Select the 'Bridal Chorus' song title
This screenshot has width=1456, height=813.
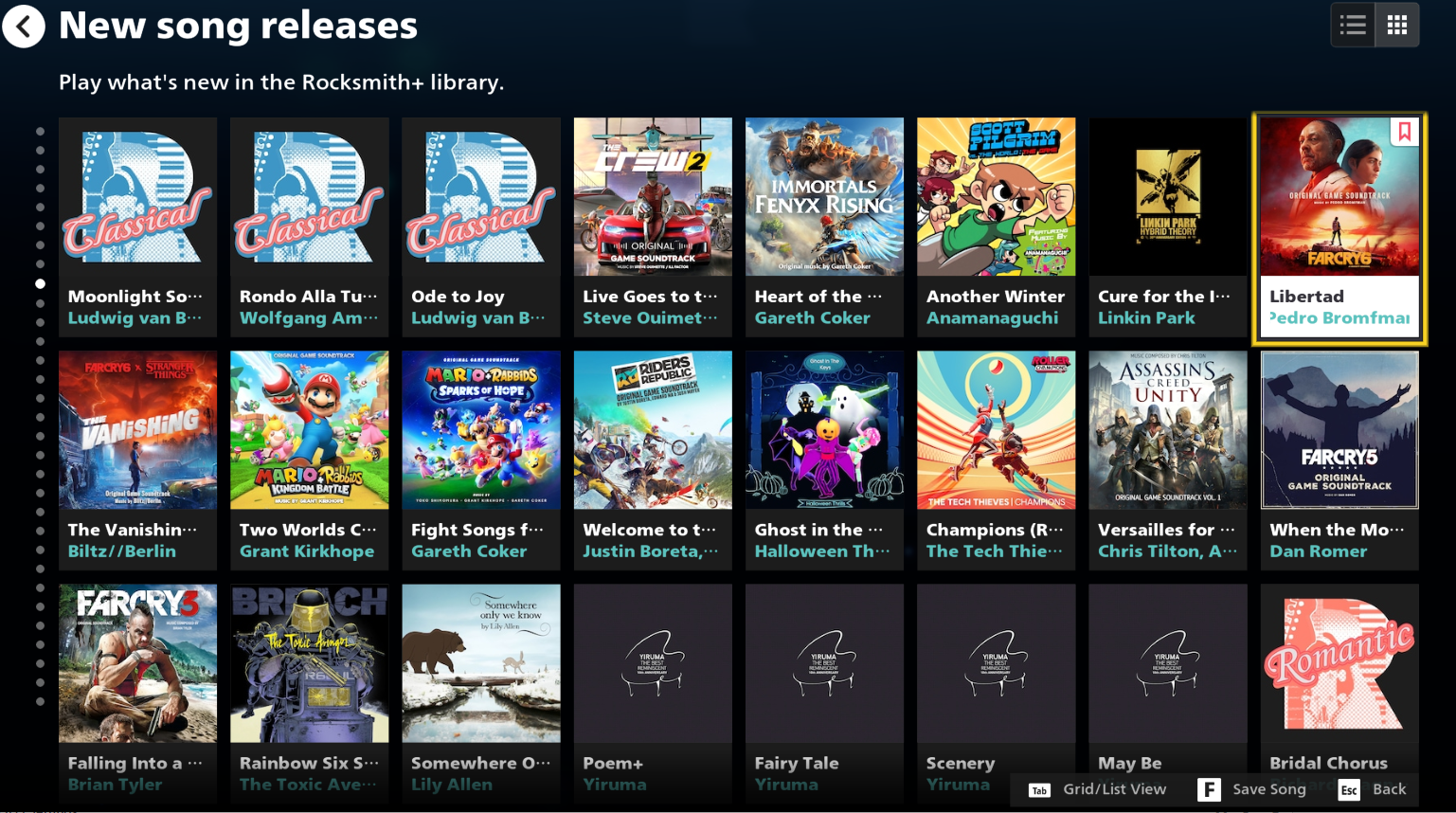(x=1328, y=763)
